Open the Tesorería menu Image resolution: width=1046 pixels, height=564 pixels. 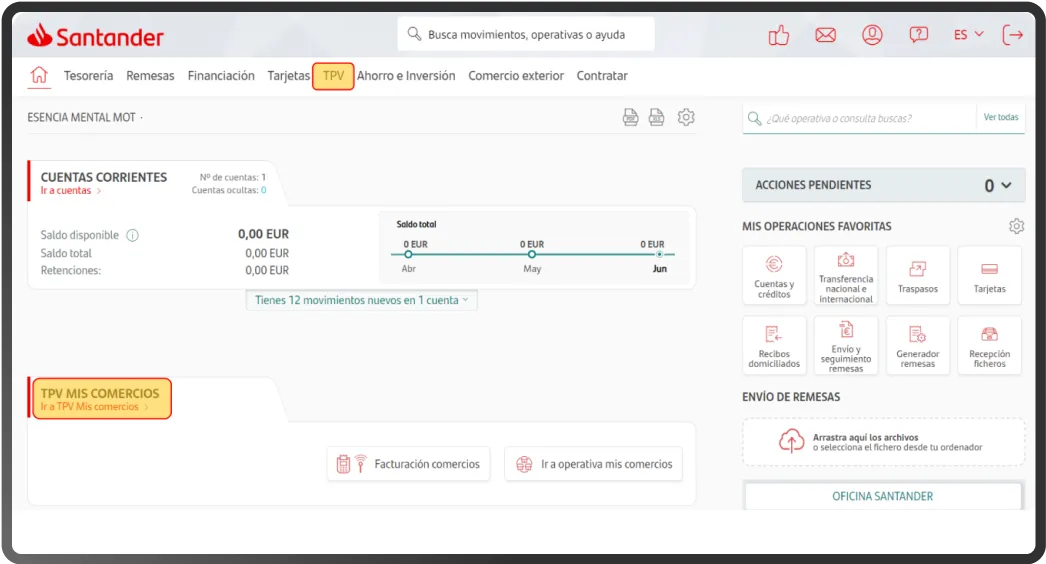[x=89, y=75]
